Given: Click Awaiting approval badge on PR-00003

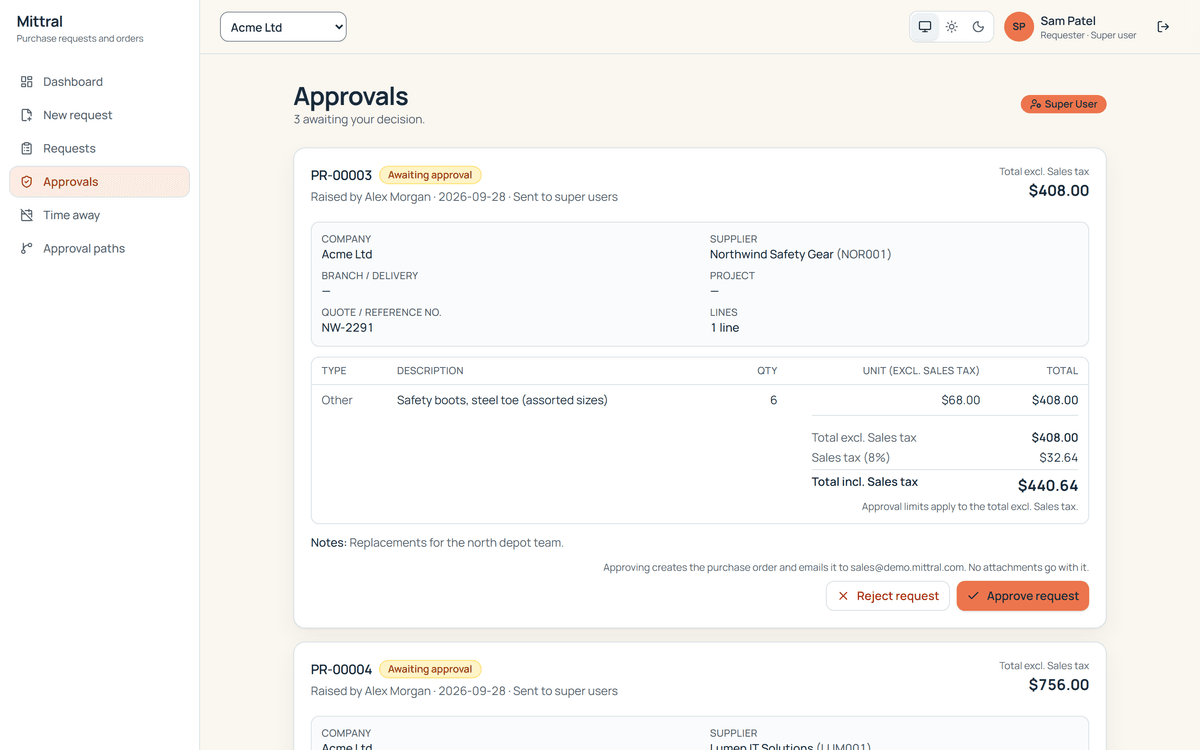Looking at the screenshot, I should point(430,175).
